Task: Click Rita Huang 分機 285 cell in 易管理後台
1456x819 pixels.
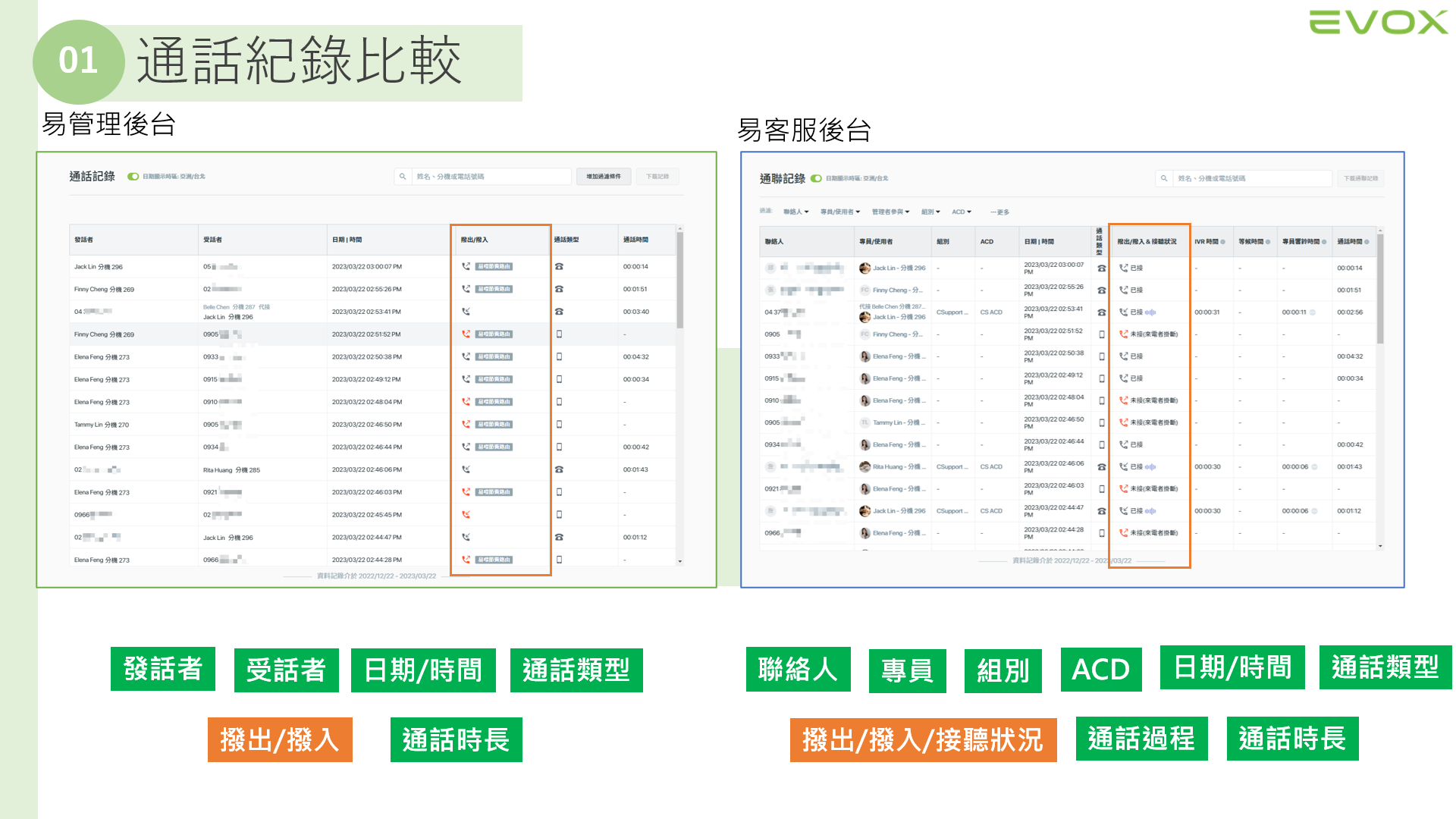Action: coord(231,470)
